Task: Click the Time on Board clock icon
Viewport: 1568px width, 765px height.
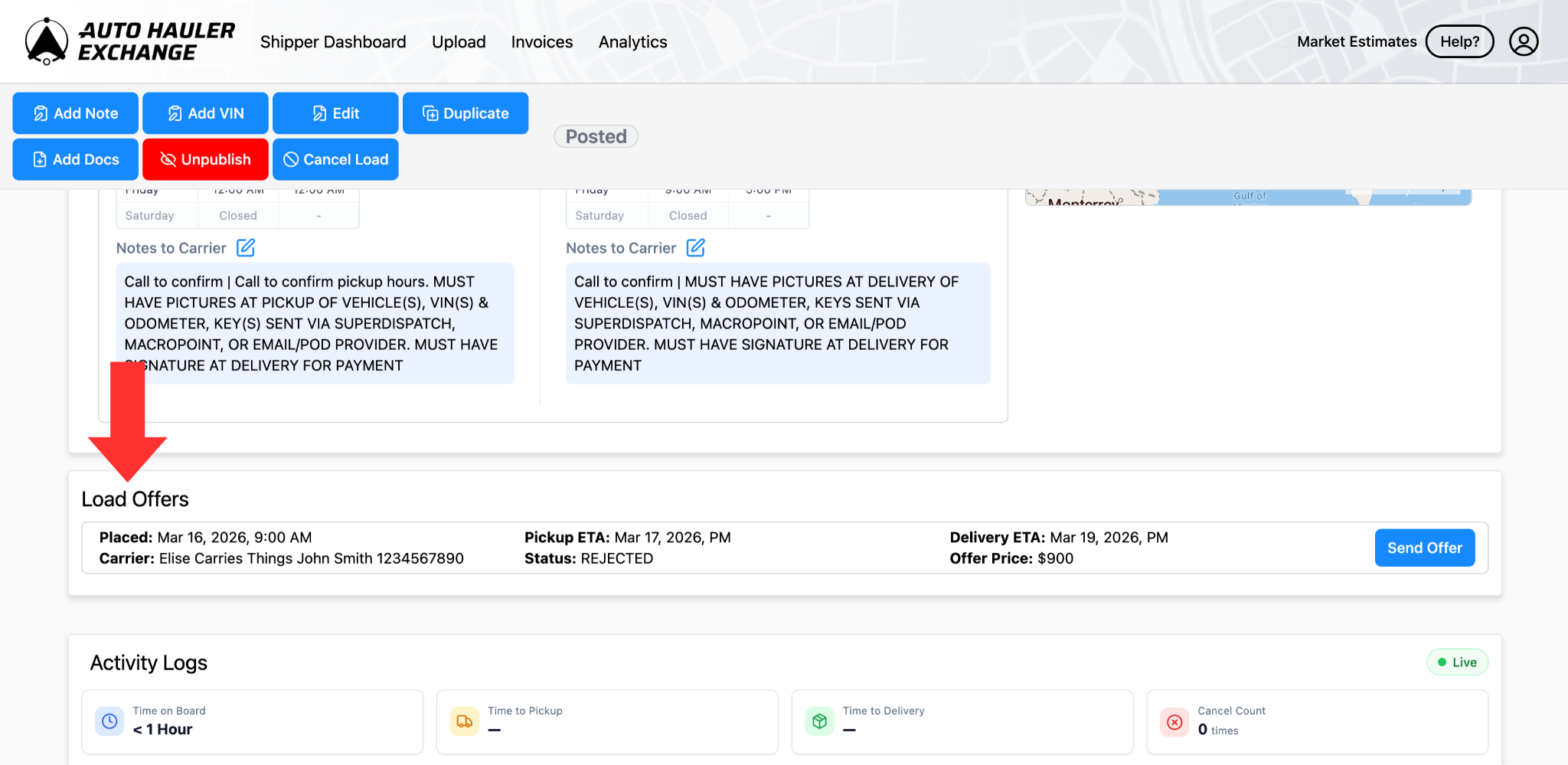Action: (x=109, y=721)
